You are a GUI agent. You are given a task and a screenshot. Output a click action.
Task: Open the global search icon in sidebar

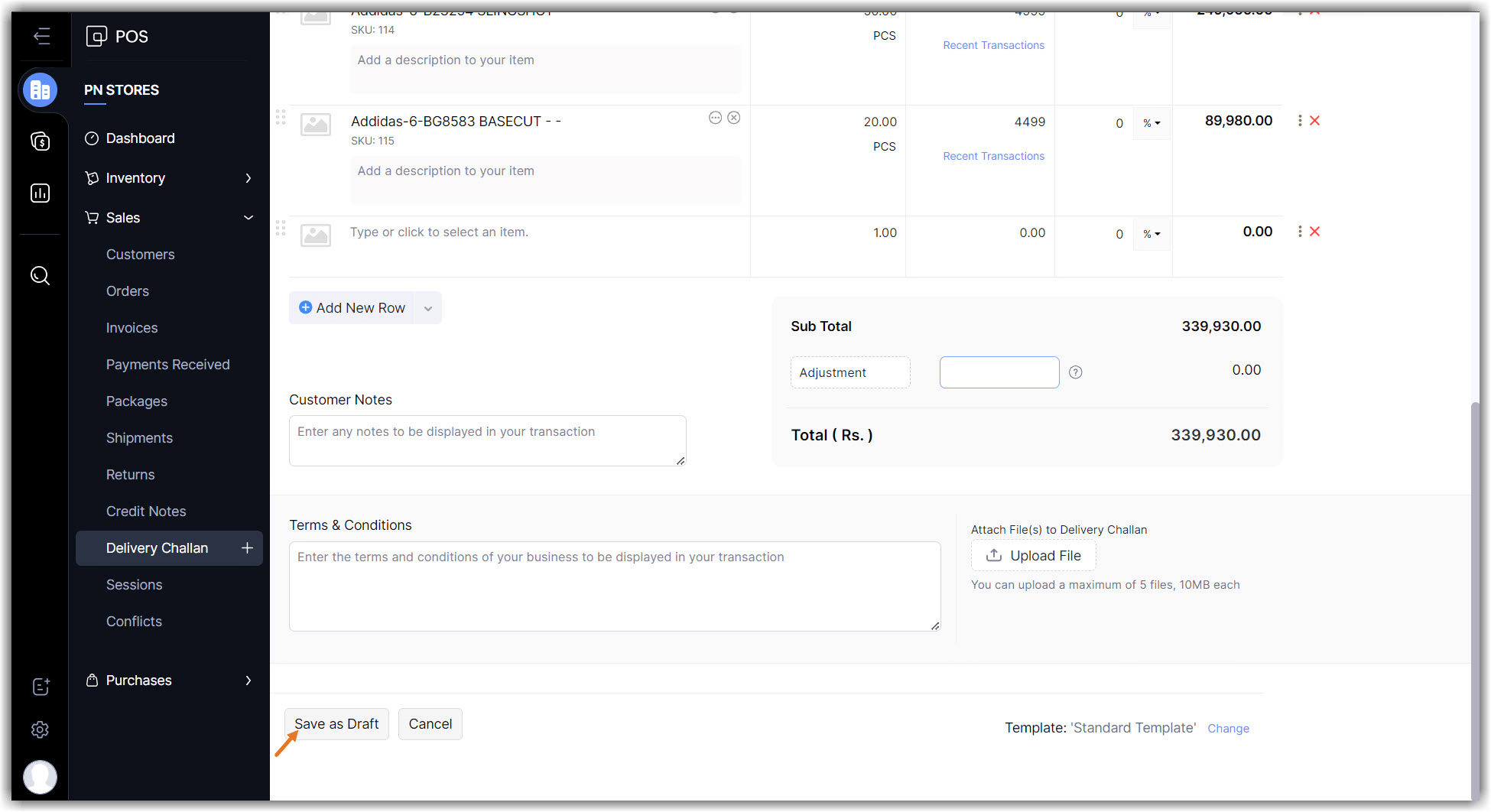click(40, 276)
